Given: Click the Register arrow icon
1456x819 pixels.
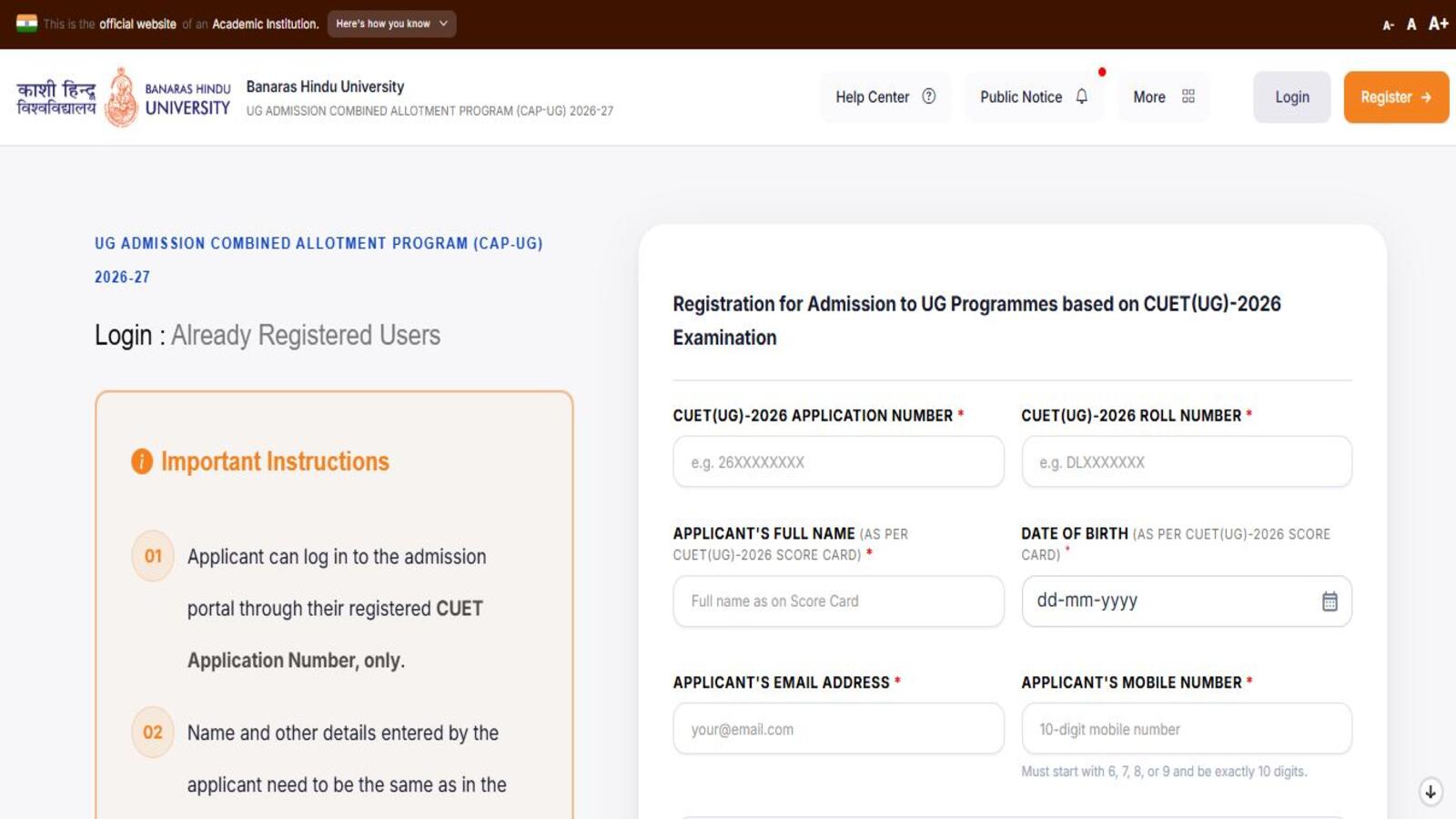Looking at the screenshot, I should [1426, 96].
